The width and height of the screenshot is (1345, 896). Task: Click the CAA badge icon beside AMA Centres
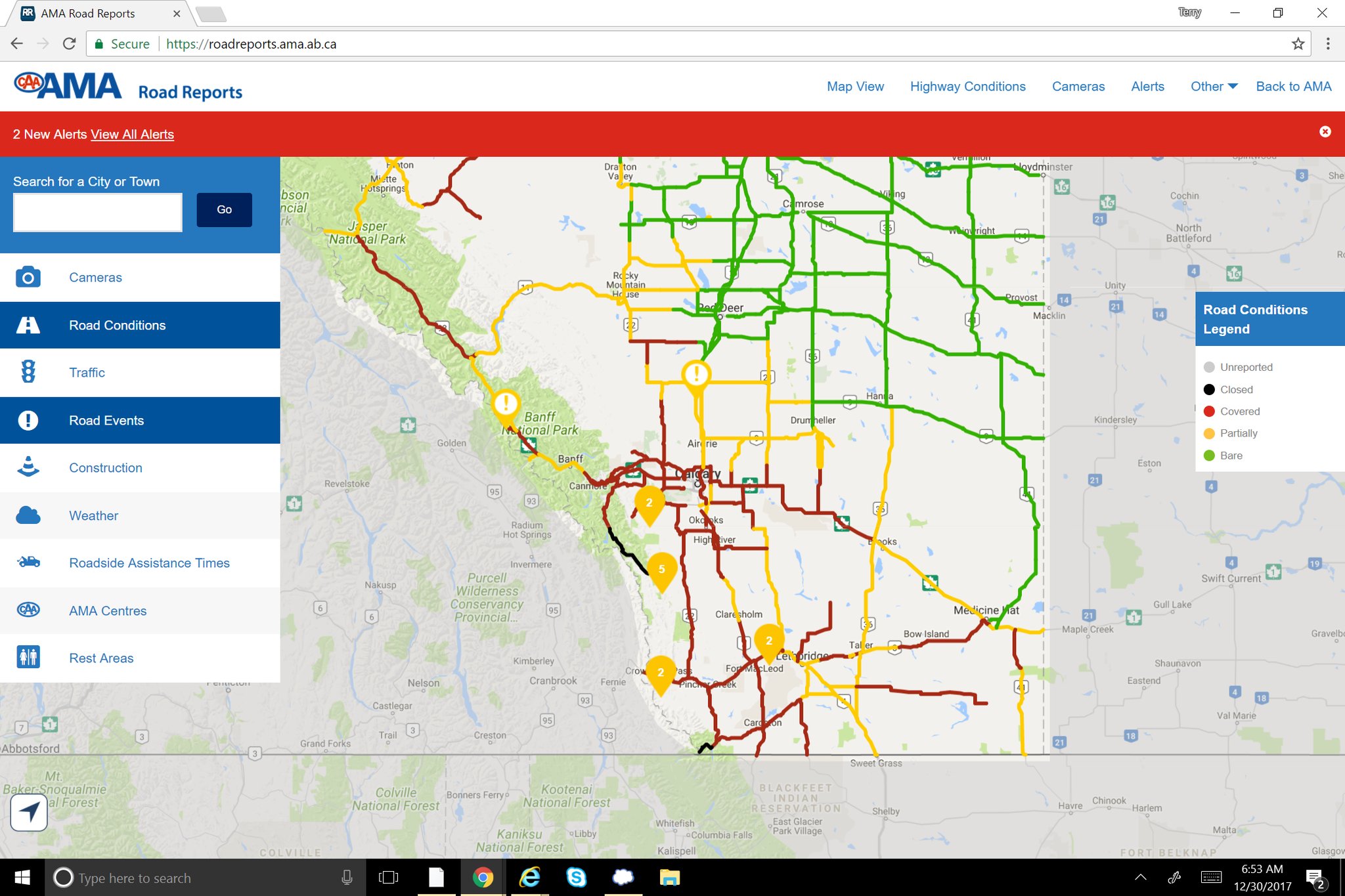tap(28, 610)
